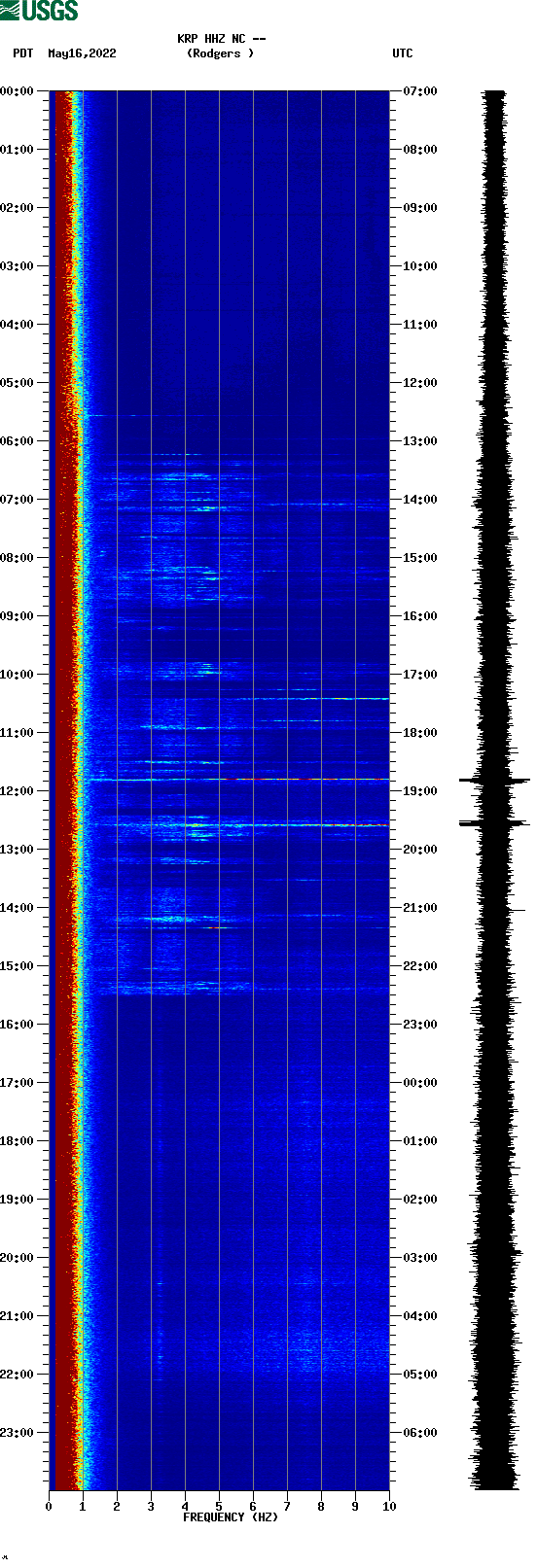Click the 00:00 UTC time label

[x=420, y=1083]
